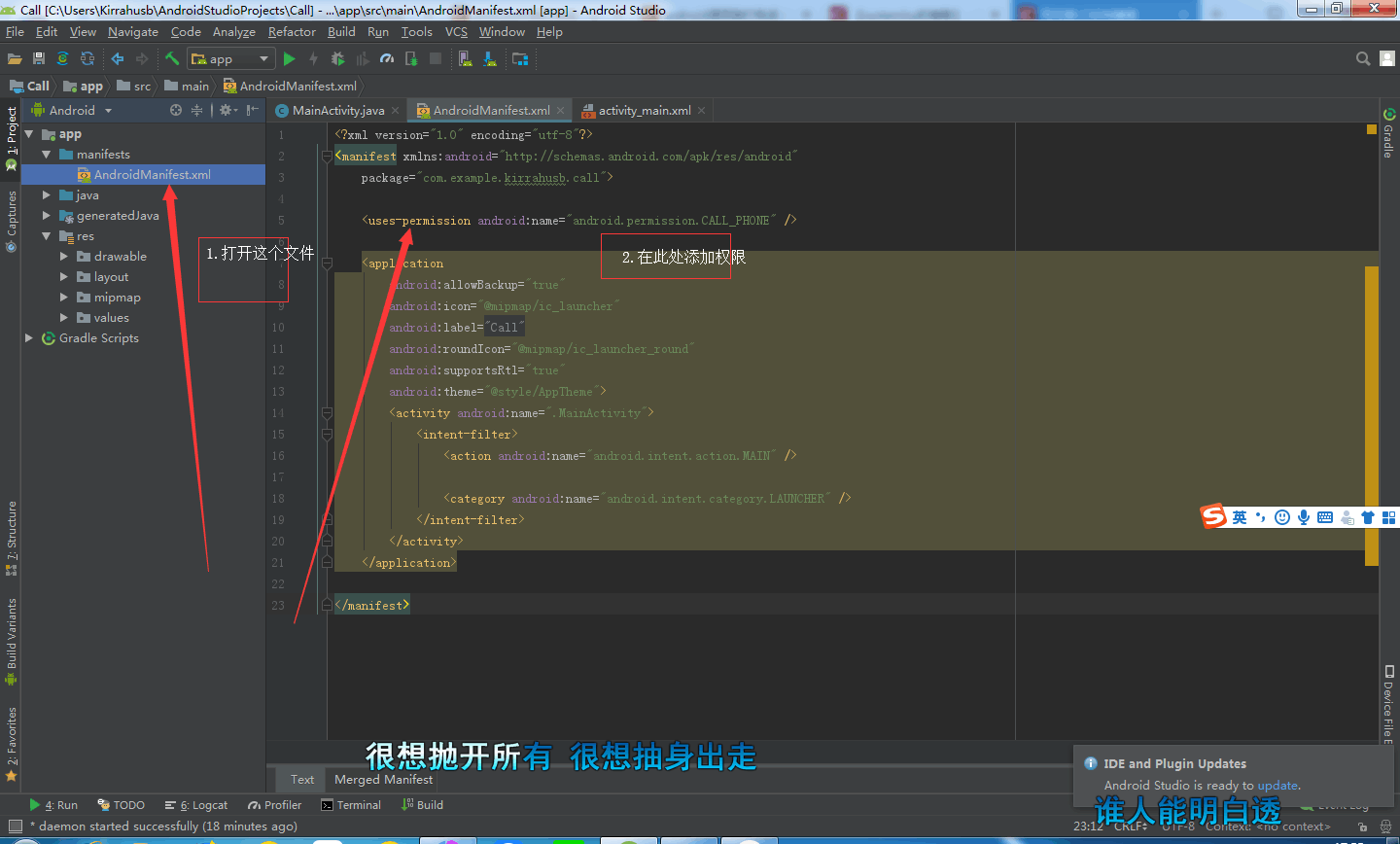Expand the layout folder node
Image resolution: width=1400 pixels, height=844 pixels.
64,277
